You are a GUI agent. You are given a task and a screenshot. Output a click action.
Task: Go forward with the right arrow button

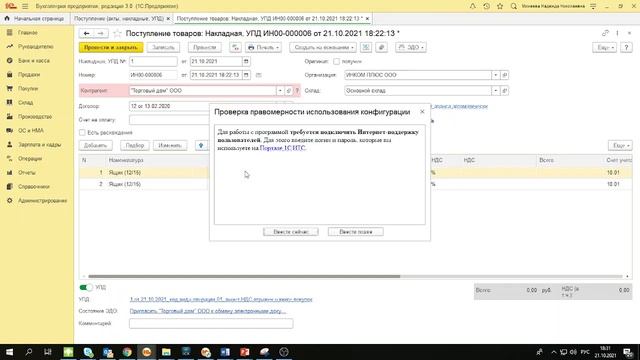tap(101, 33)
